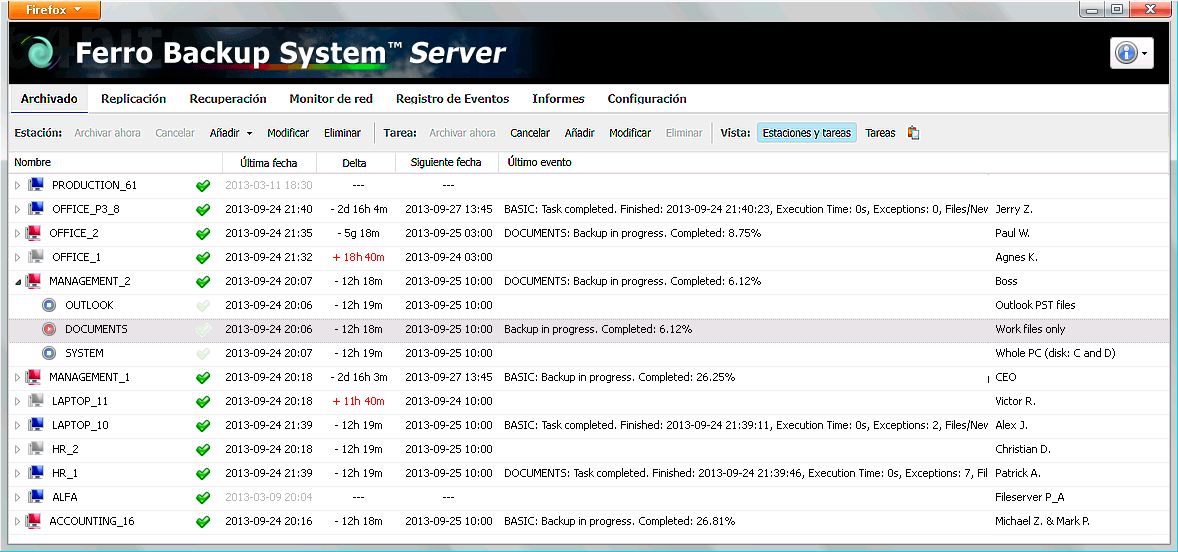Click Cancelar in the Tarea toolbar
The width and height of the screenshot is (1178, 552).
coord(530,133)
